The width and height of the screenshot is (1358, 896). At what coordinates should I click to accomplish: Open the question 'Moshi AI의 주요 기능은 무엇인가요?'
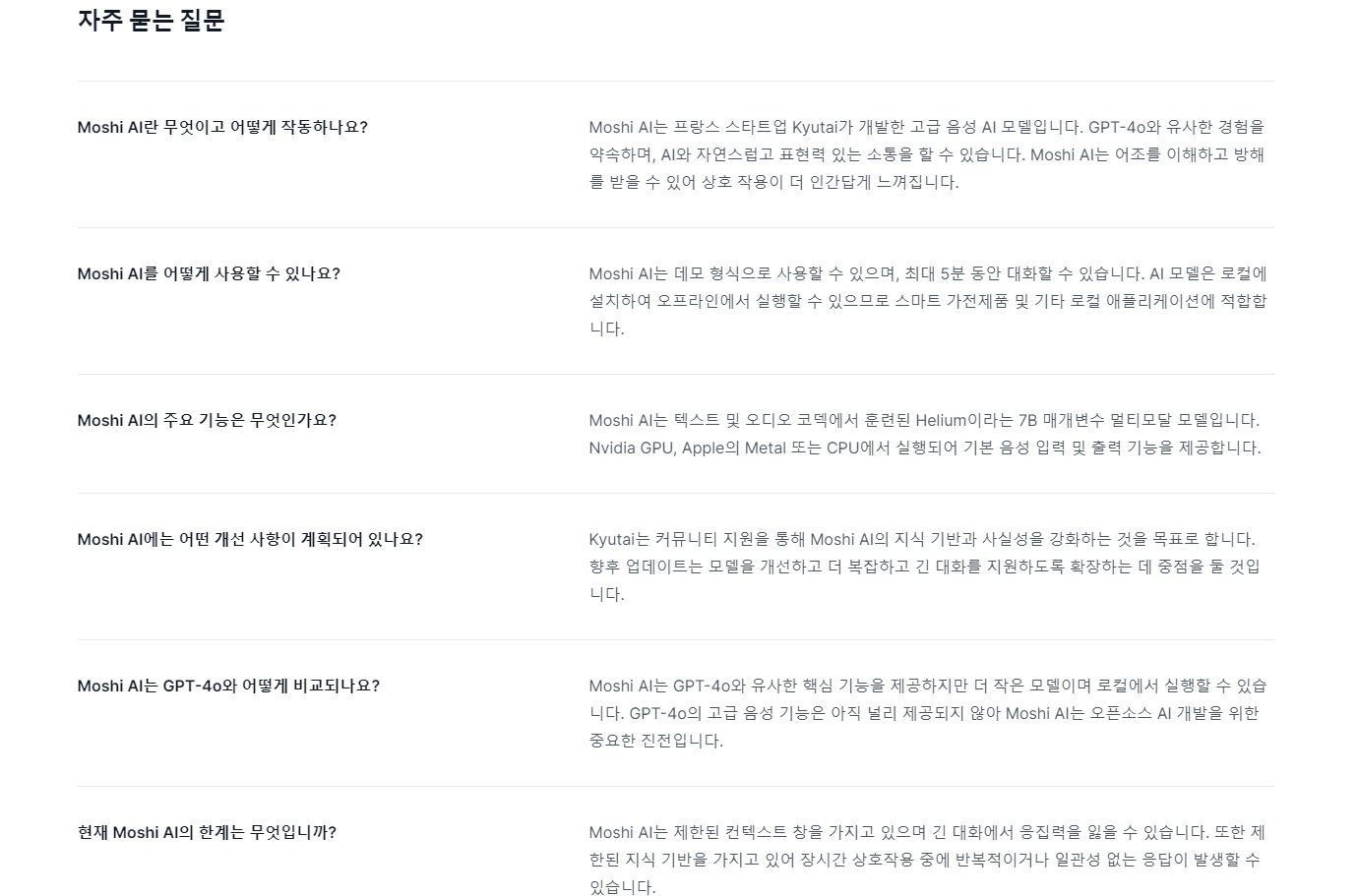coord(207,420)
